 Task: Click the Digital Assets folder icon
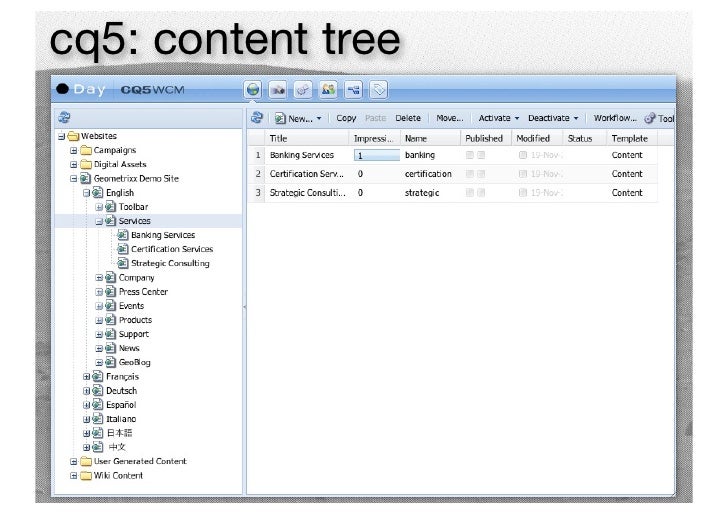[x=86, y=164]
